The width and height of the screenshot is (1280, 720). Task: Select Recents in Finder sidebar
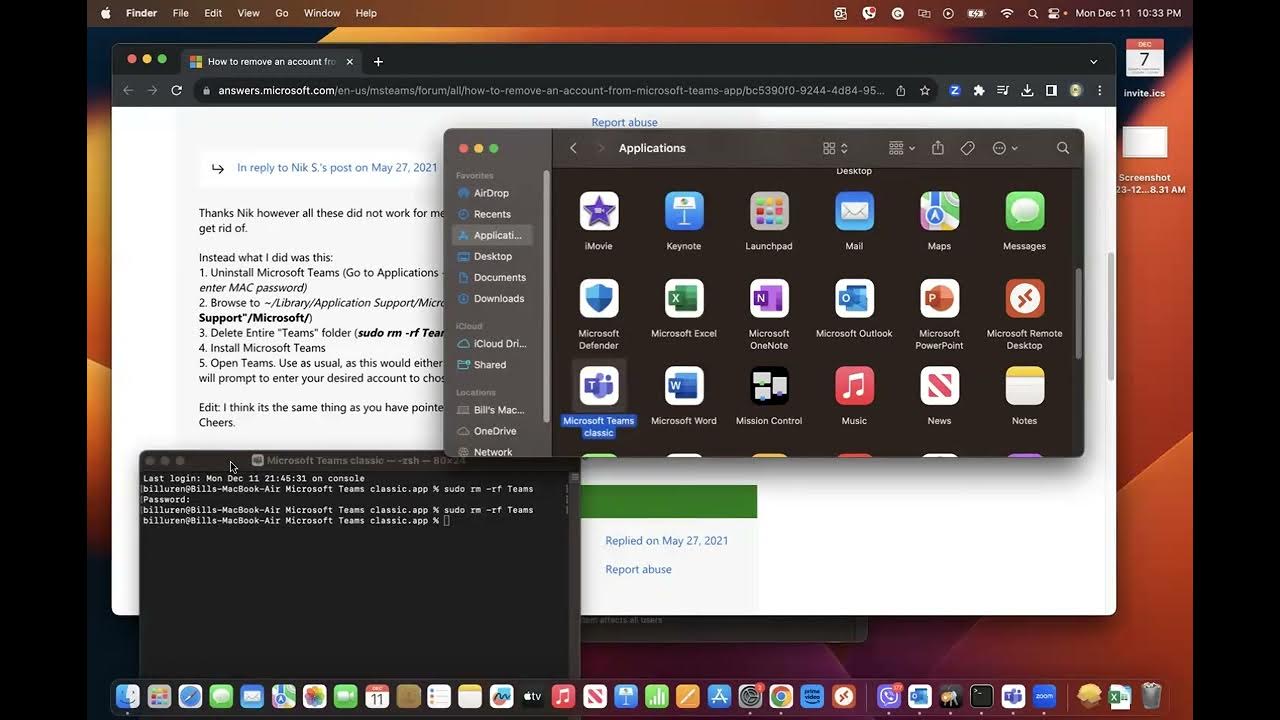point(492,214)
